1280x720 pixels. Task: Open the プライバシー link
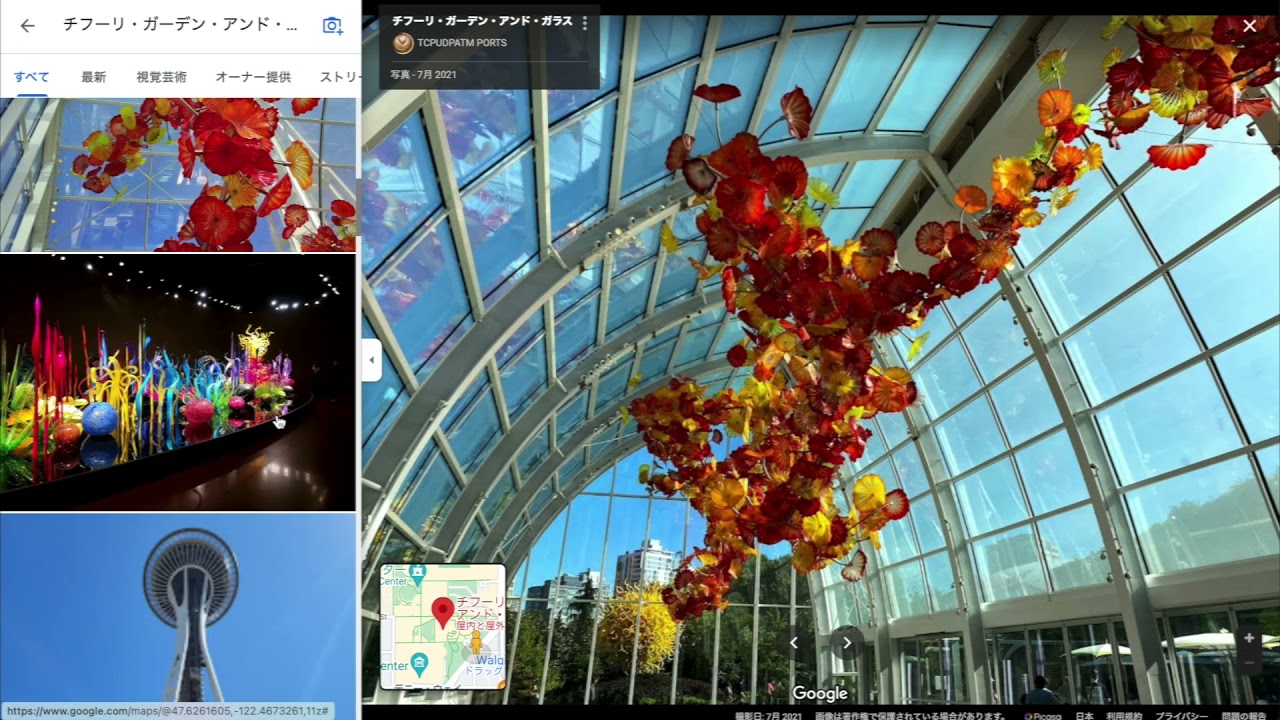point(1182,715)
